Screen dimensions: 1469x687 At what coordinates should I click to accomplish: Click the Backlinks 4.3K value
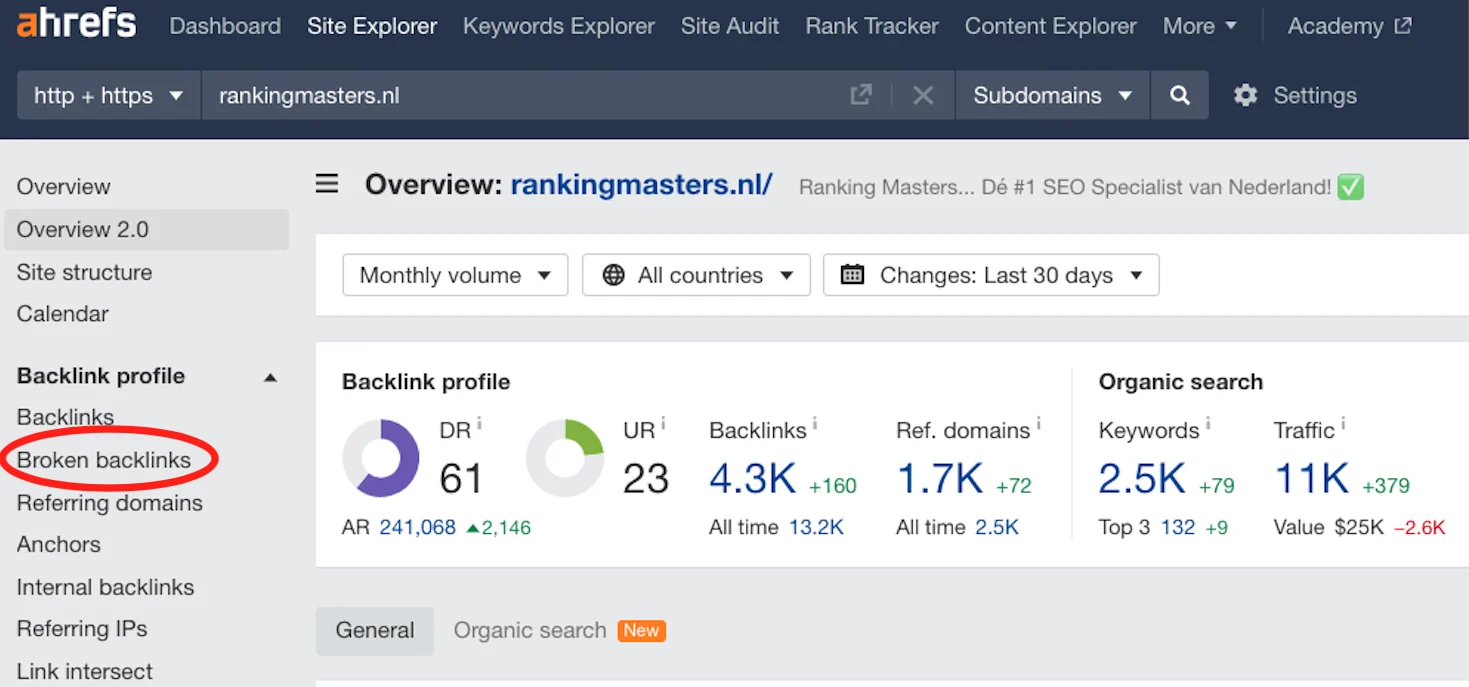[752, 479]
